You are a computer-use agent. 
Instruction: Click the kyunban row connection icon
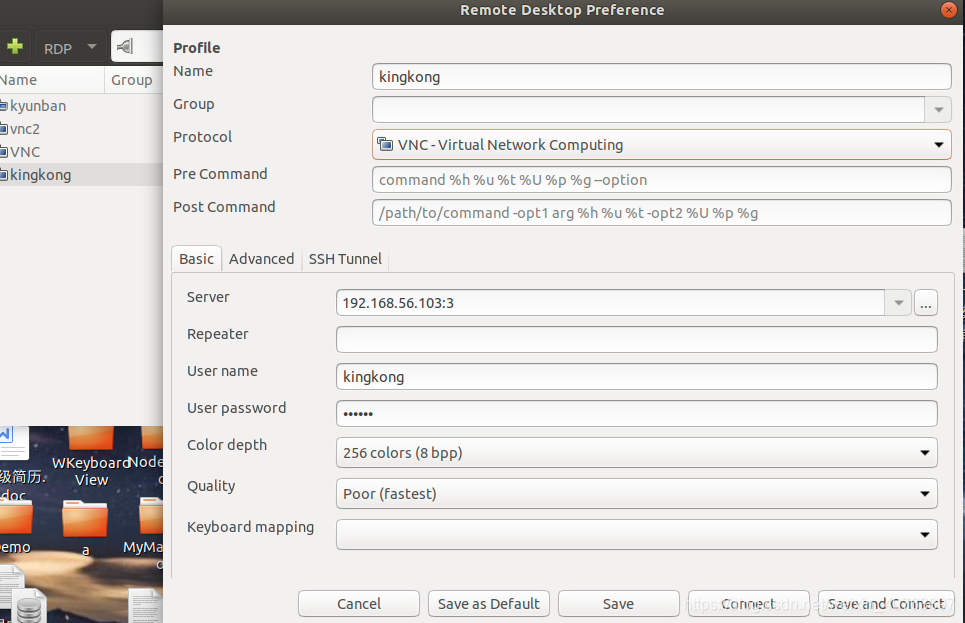(4, 106)
